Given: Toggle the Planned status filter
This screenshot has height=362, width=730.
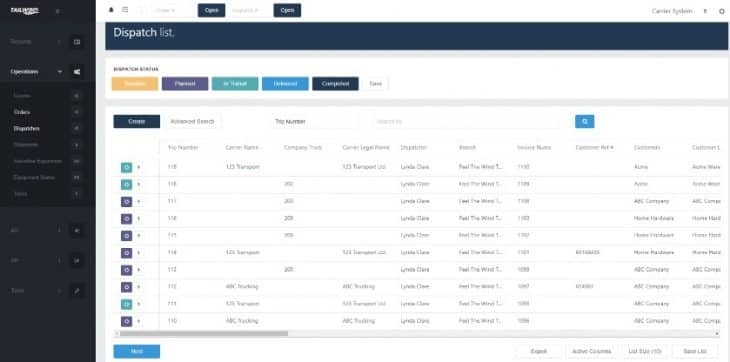Looking at the screenshot, I should coord(185,84).
